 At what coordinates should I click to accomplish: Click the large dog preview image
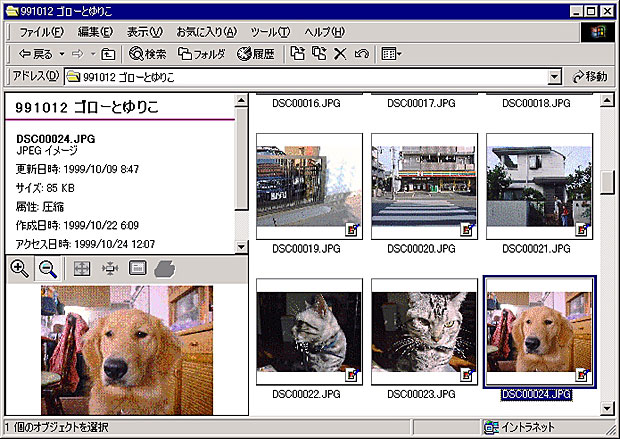[x=127, y=350]
